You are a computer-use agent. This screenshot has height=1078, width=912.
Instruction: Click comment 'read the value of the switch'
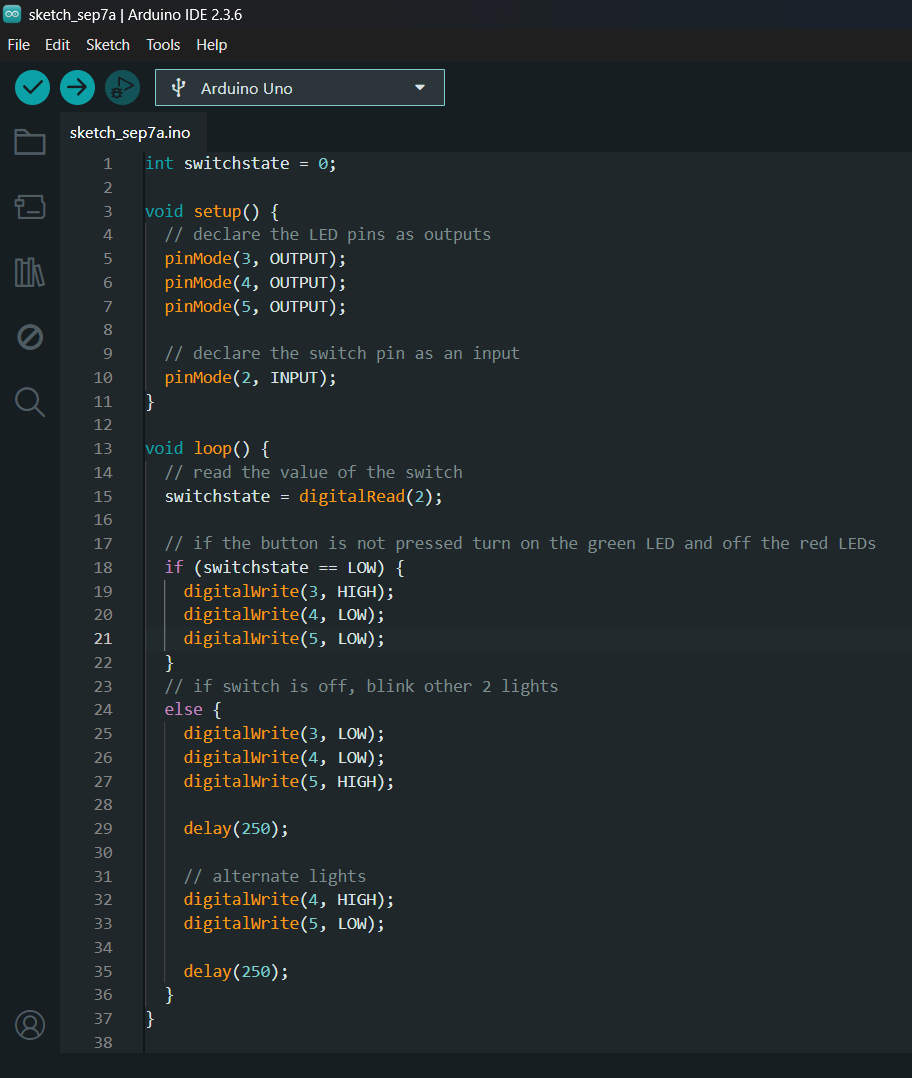(313, 472)
